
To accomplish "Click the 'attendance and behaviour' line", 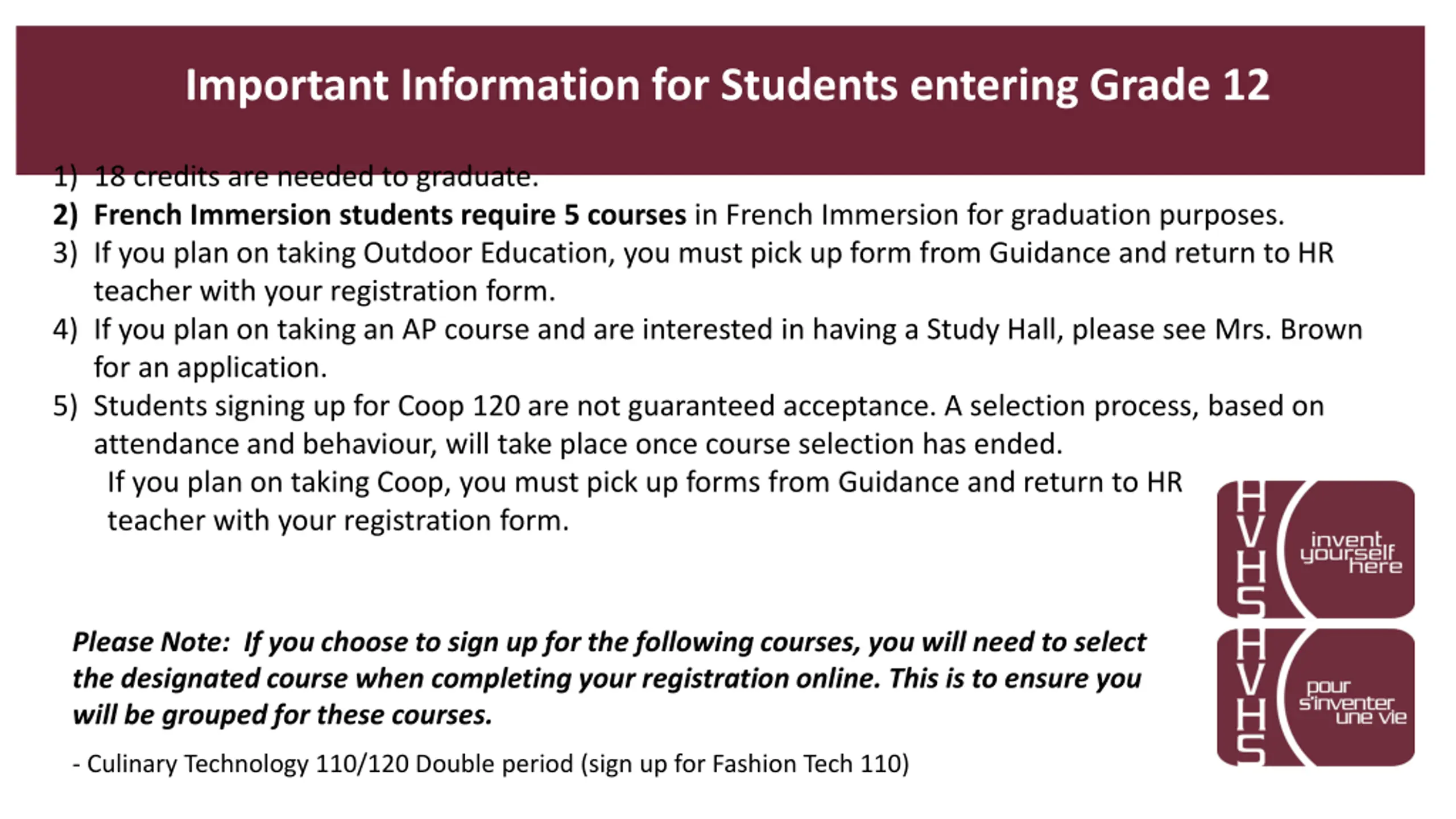I will 578,444.
